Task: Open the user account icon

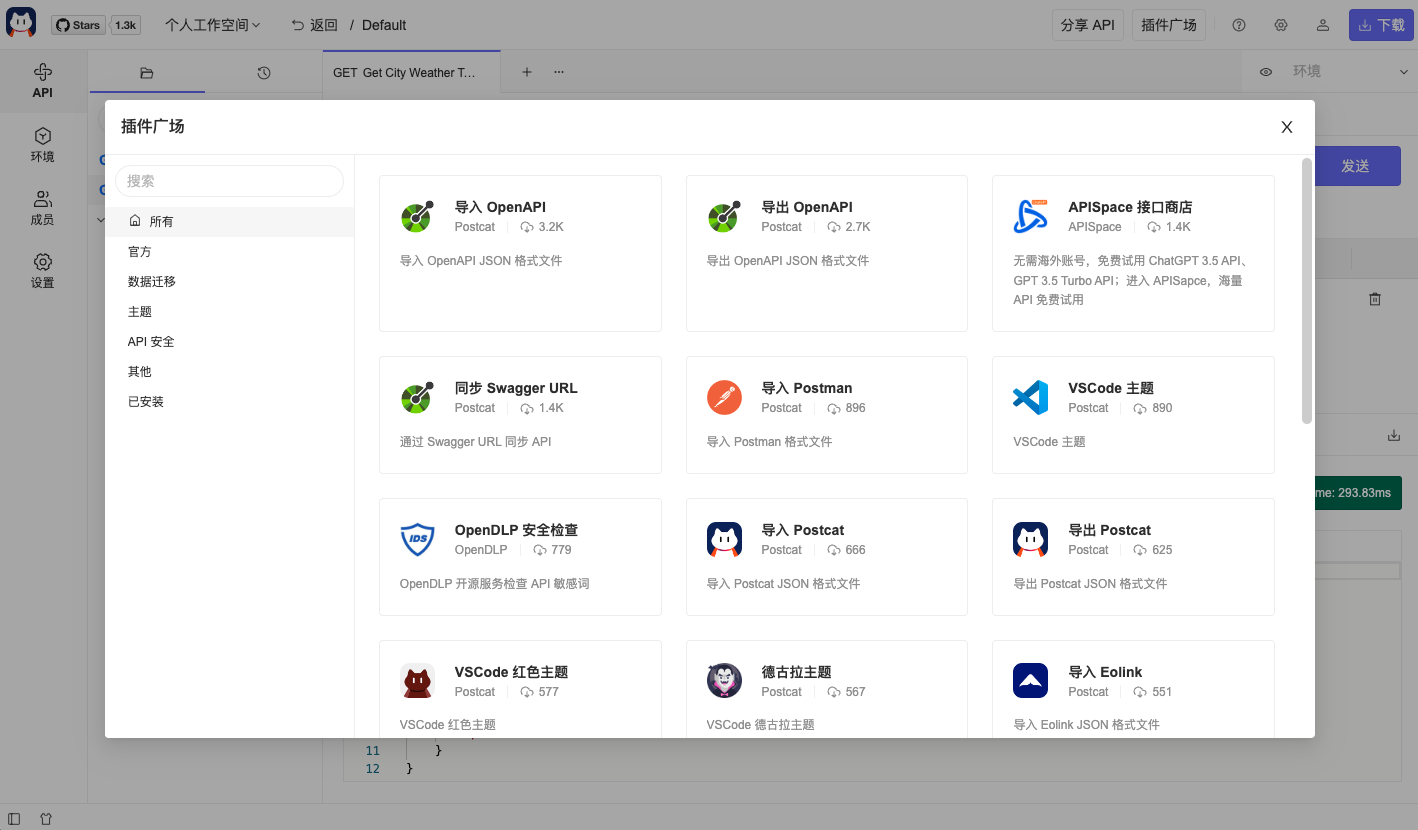Action: pyautogui.click(x=1323, y=25)
